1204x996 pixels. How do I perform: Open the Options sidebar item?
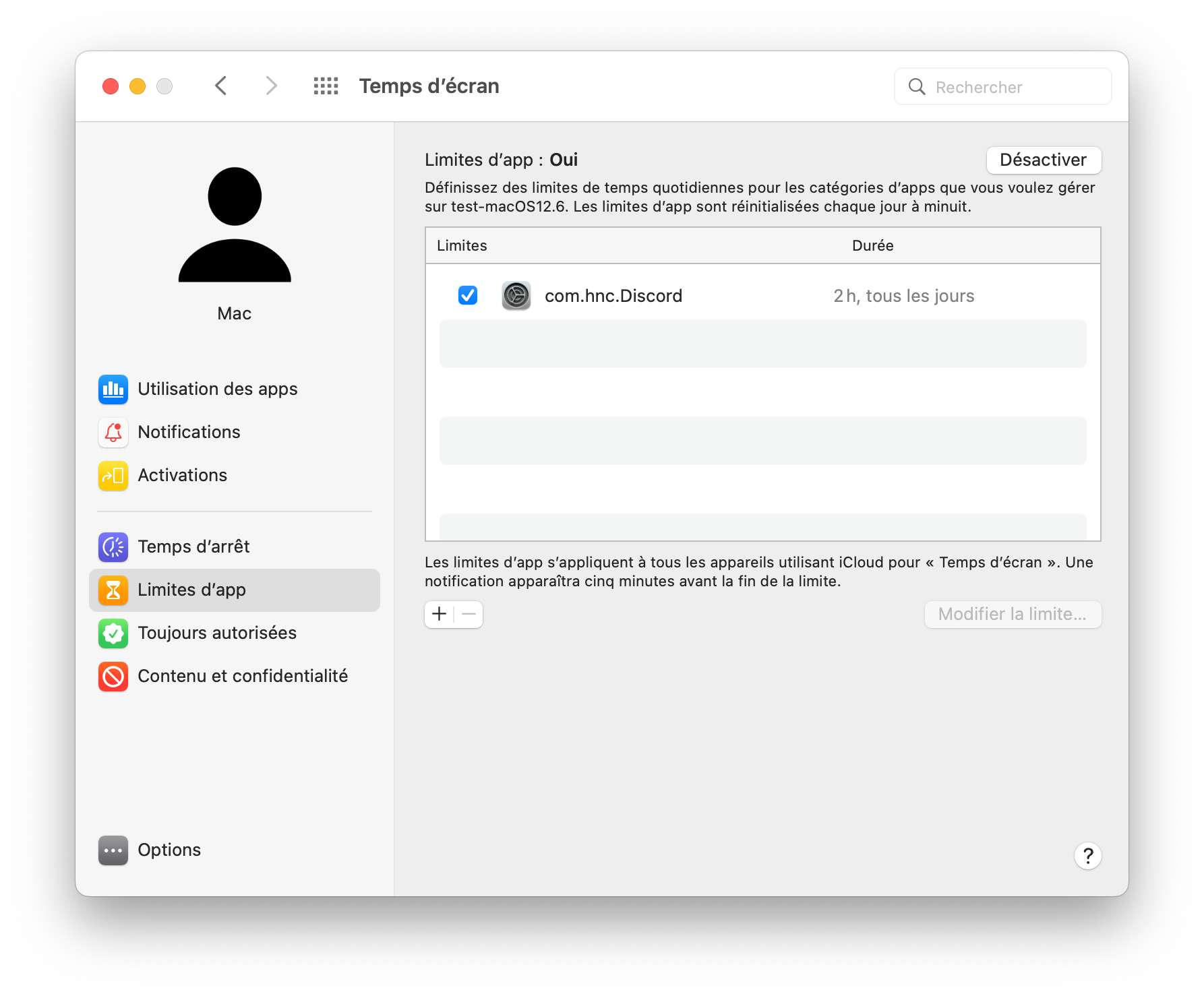pos(235,850)
